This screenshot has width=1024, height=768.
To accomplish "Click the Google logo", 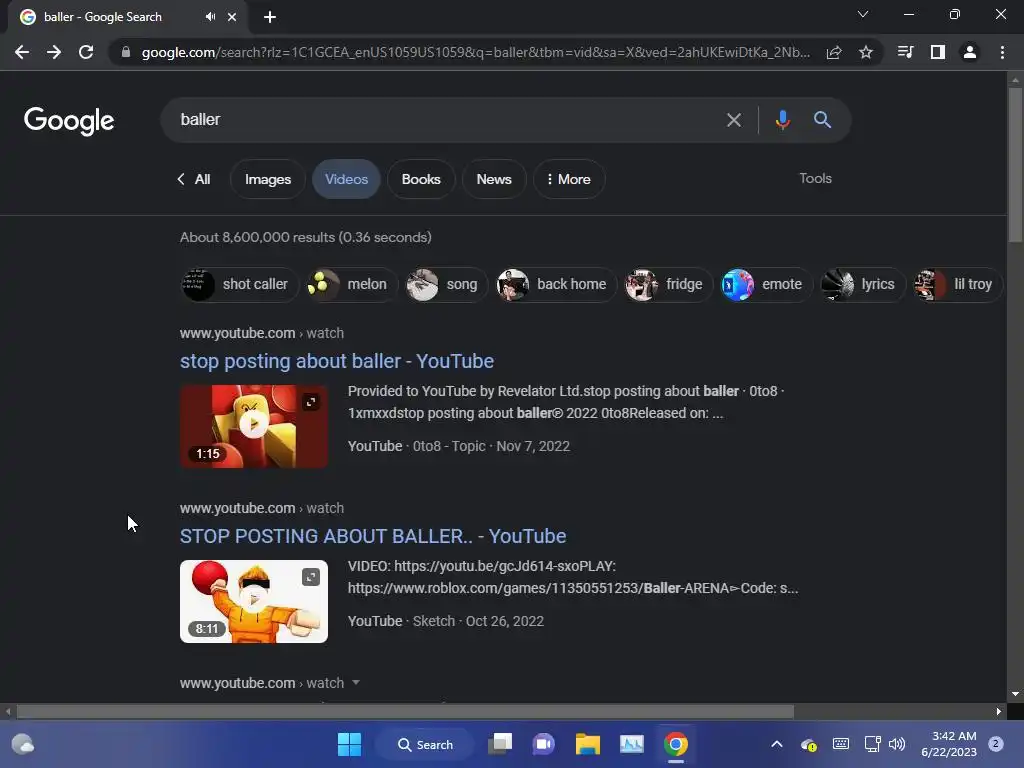I will (69, 121).
